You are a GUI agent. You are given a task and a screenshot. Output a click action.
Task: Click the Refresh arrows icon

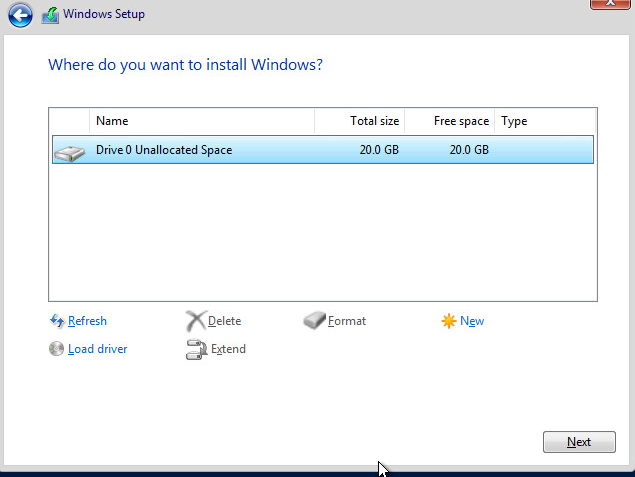[57, 321]
